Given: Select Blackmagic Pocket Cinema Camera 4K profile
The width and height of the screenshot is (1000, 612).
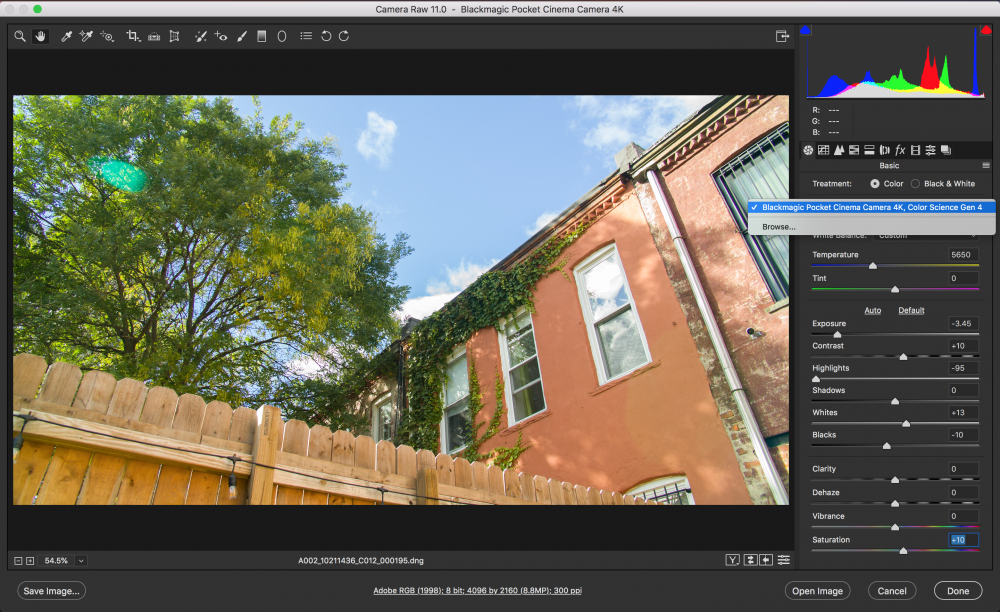Looking at the screenshot, I should 871,207.
